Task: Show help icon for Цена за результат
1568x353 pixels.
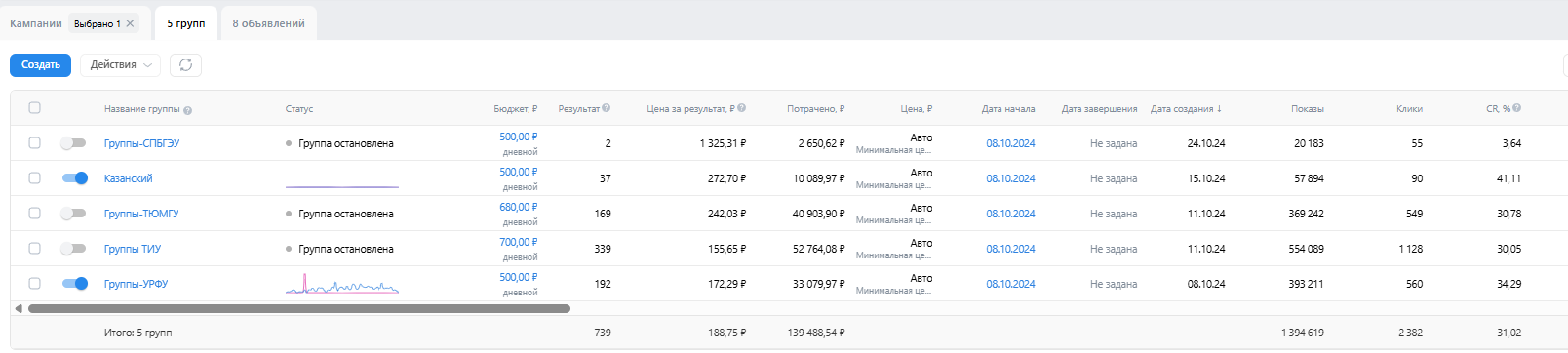Action: point(742,108)
